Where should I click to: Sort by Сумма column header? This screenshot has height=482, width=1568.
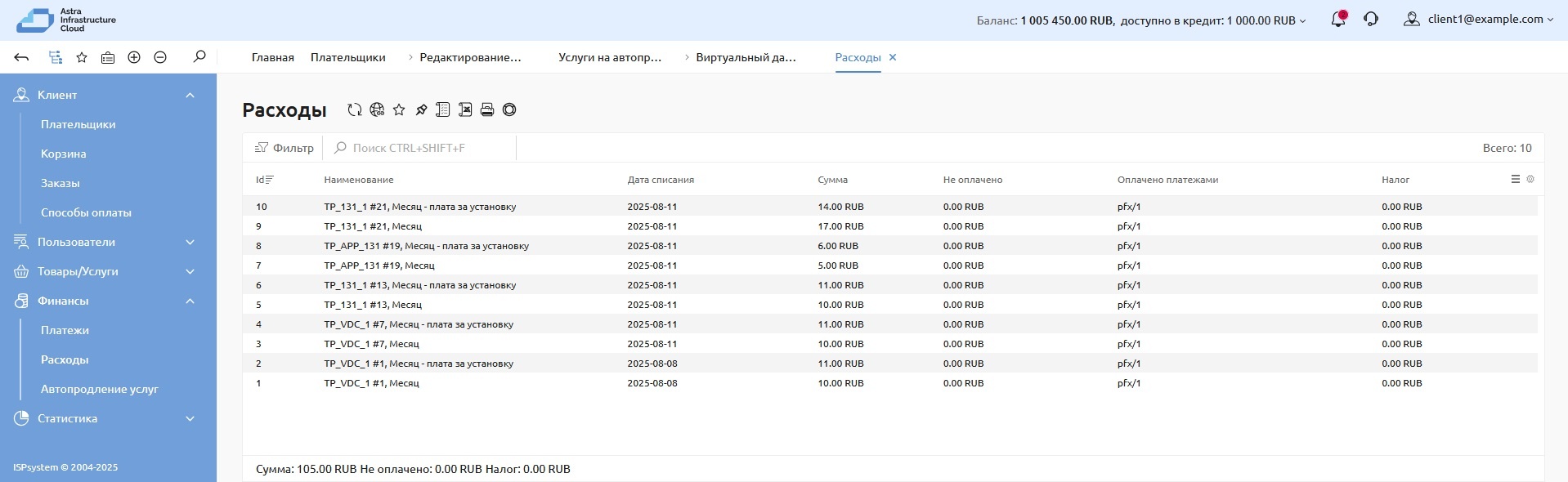[832, 180]
